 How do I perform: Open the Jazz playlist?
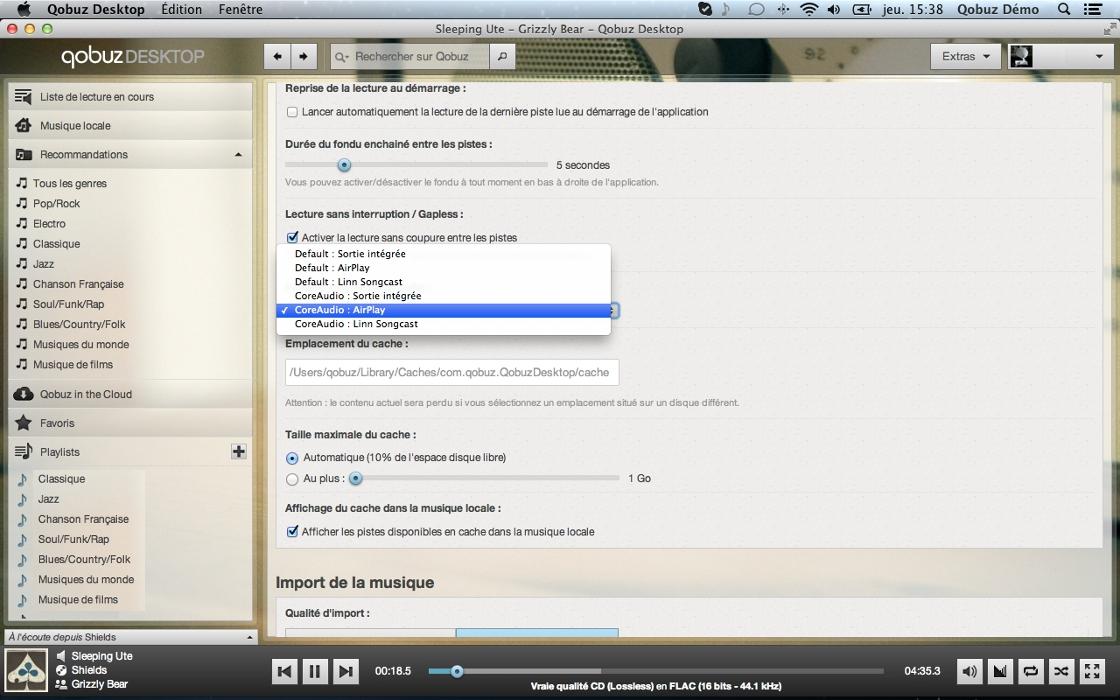pos(48,499)
